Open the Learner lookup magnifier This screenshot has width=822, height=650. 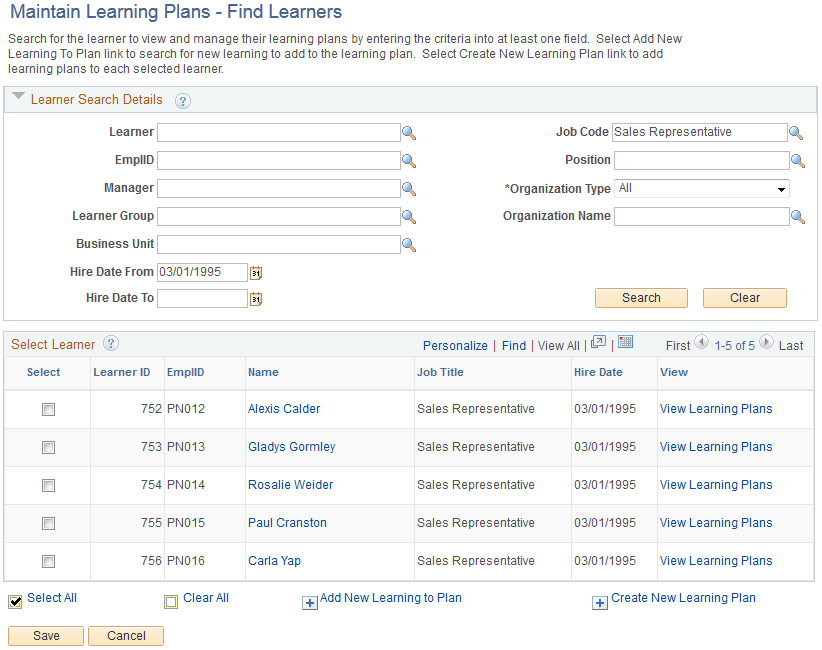click(x=409, y=132)
